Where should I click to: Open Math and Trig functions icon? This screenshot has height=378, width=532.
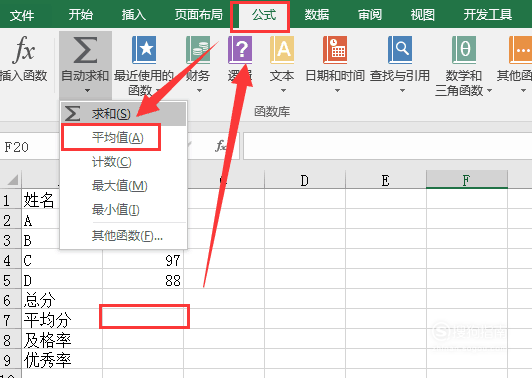click(463, 50)
